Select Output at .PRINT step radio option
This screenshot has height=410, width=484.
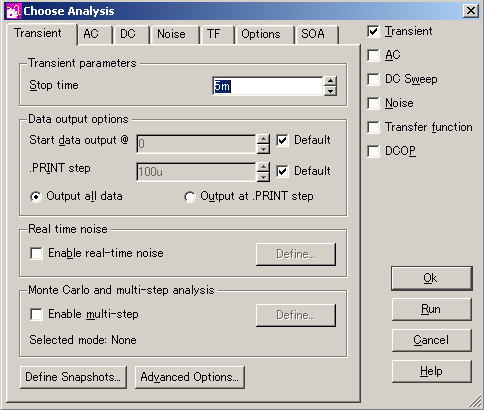[x=190, y=197]
